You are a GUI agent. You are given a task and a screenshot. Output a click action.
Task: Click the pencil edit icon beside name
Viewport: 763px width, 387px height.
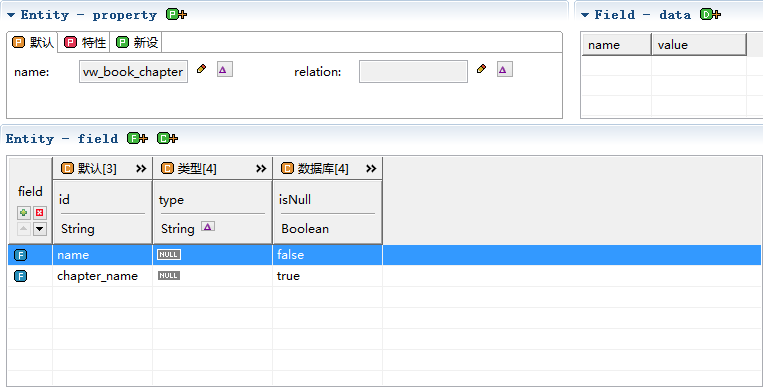coord(201,69)
